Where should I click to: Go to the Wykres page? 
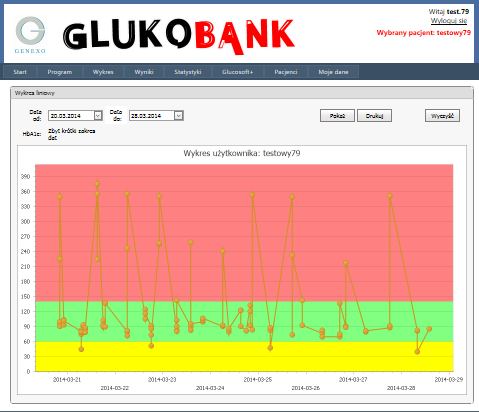[x=103, y=72]
